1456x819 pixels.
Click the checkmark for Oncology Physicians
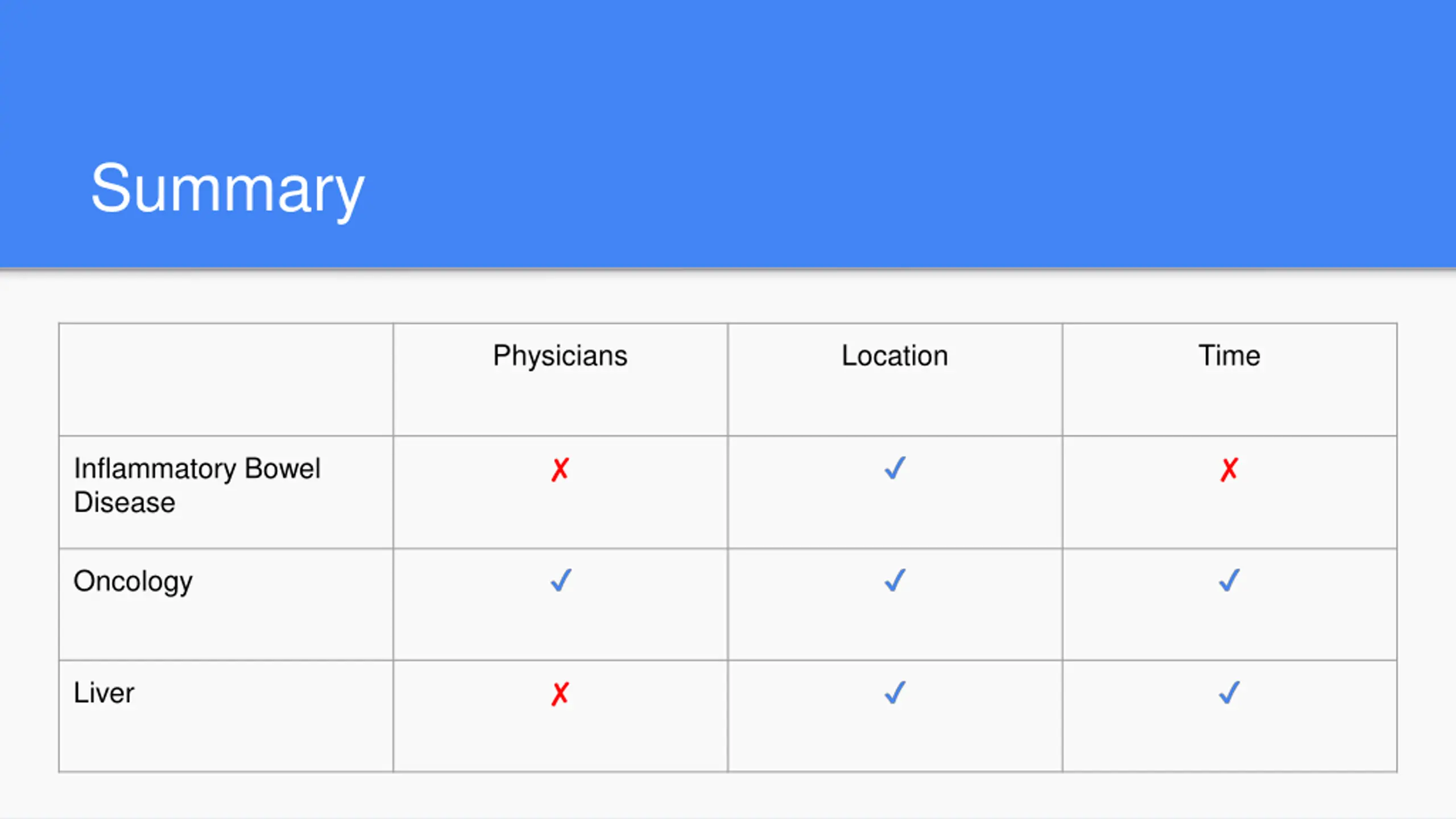tap(561, 581)
